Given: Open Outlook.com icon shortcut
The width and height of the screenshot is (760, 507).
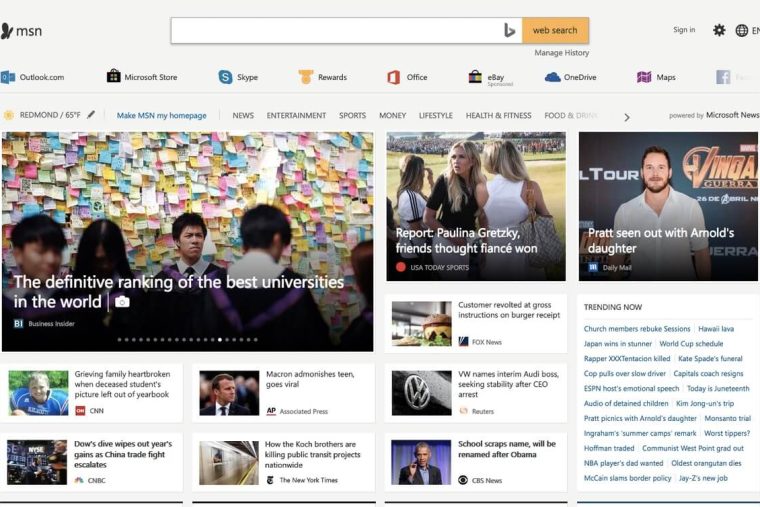Looking at the screenshot, I should click(x=8, y=77).
